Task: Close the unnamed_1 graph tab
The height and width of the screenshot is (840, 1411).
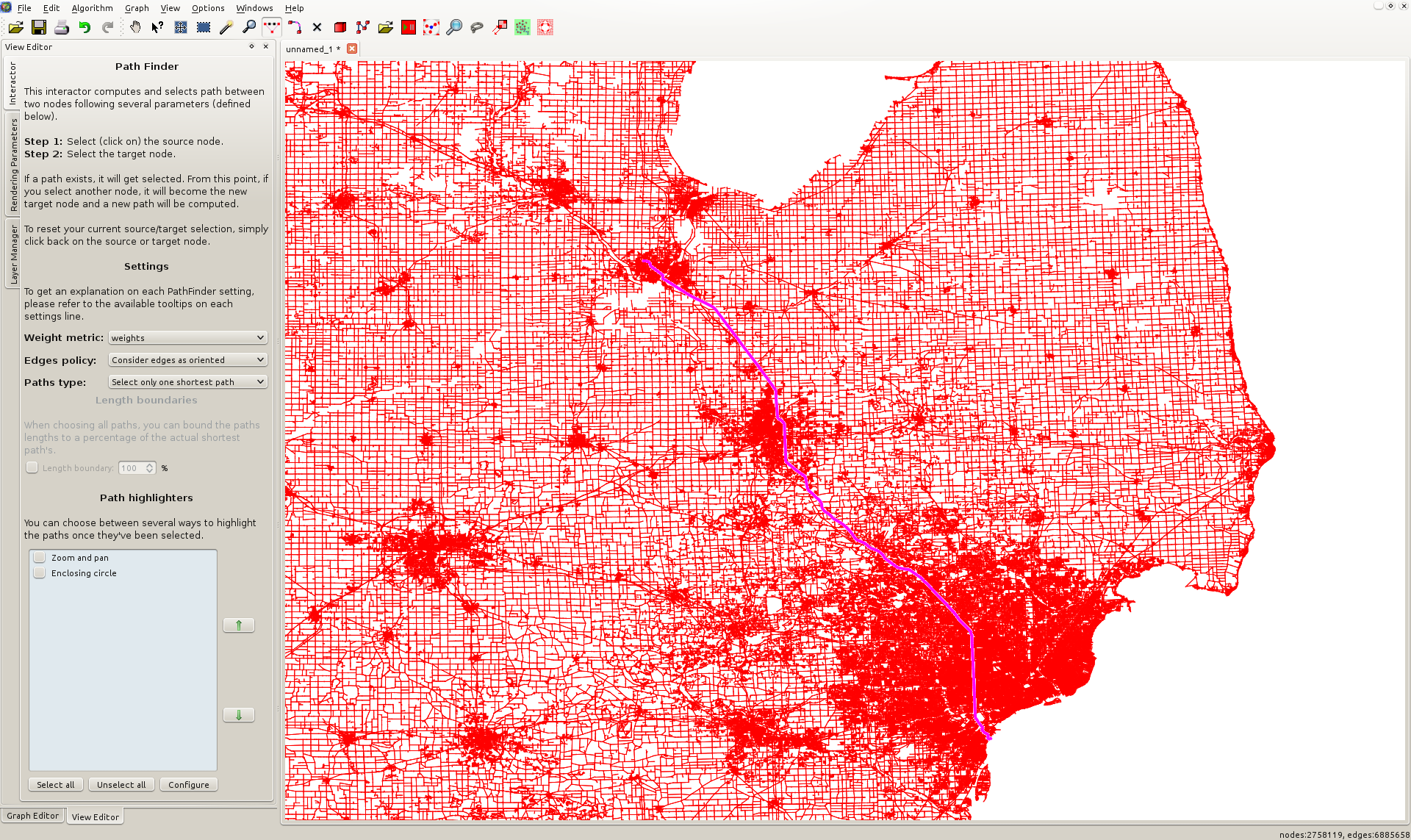Action: point(352,49)
